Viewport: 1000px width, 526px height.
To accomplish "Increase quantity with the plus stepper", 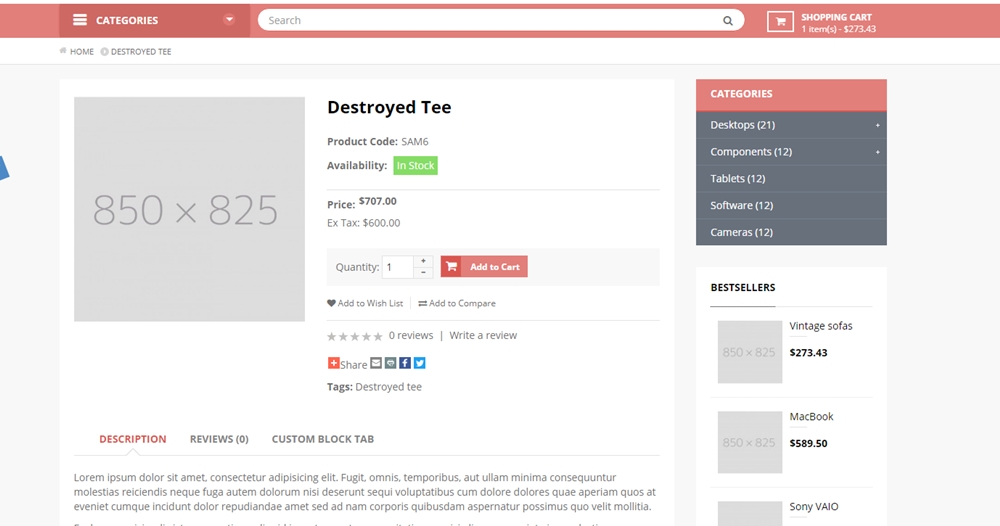I will (x=423, y=261).
